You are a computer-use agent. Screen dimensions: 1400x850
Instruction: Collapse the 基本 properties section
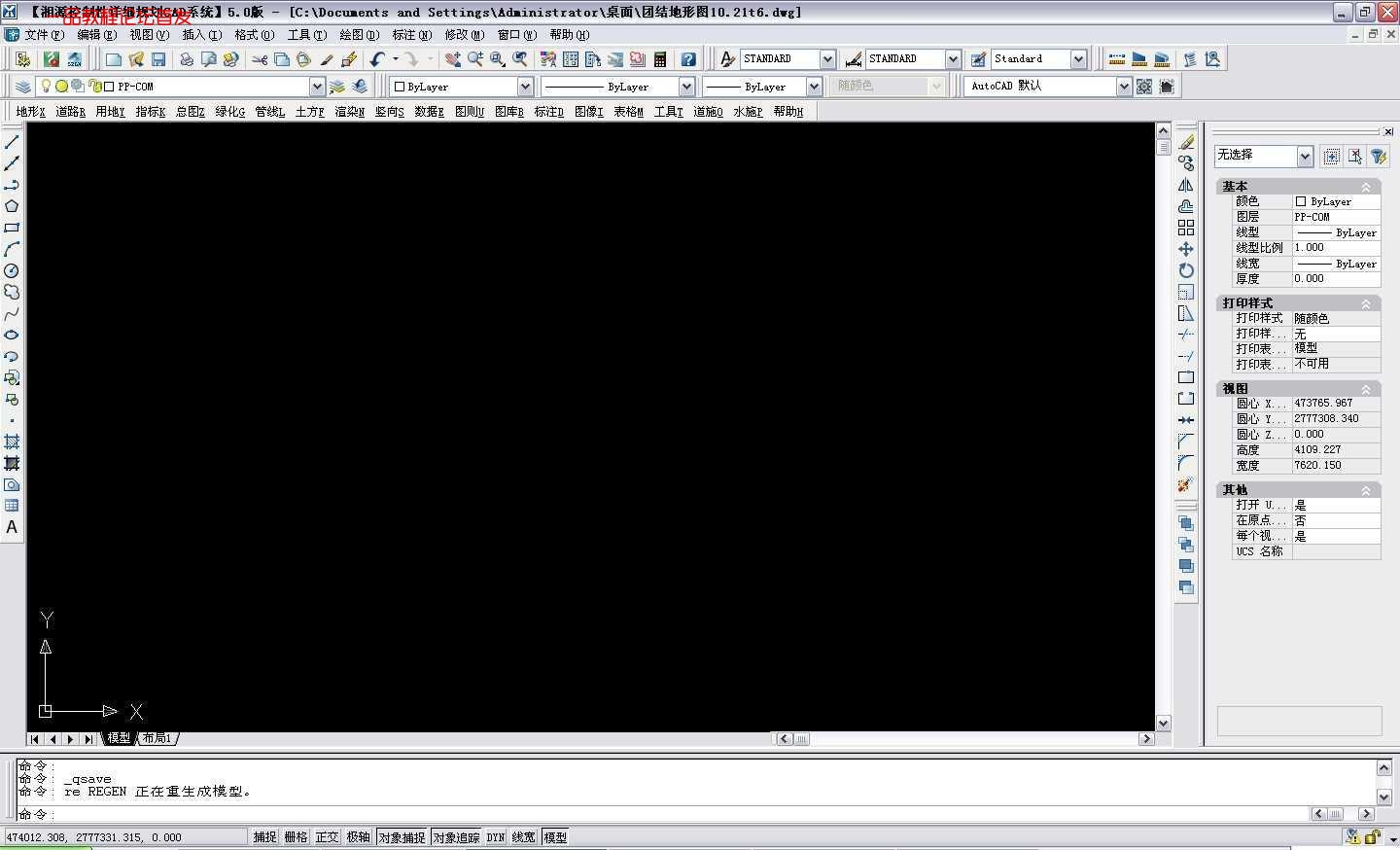[x=1365, y=187]
